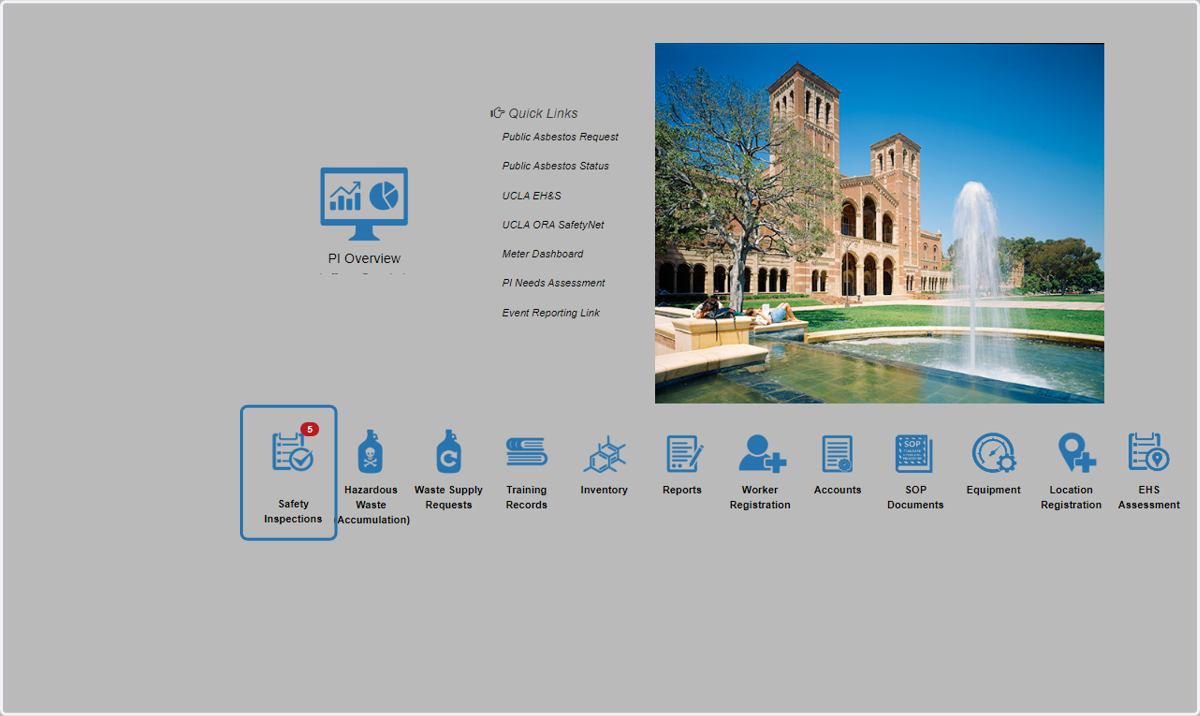Open SOP Documents icon
1200x716 pixels.
click(914, 454)
